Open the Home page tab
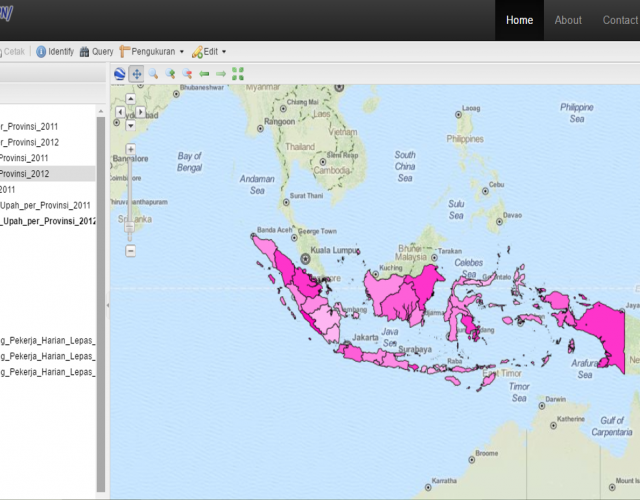This screenshot has height=500, width=640. tap(519, 20)
